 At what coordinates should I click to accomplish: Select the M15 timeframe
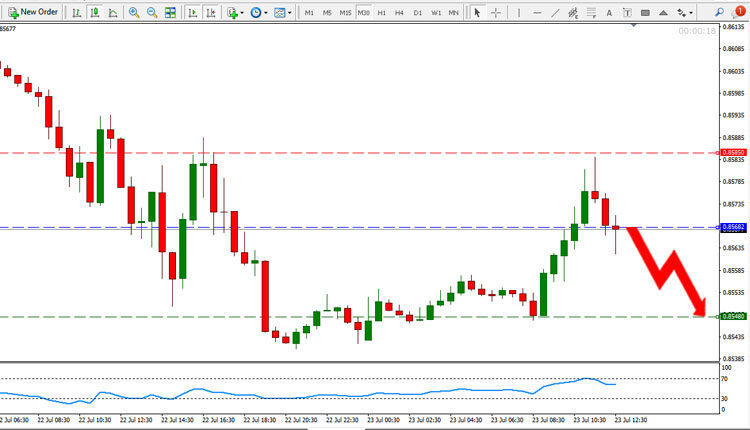point(345,13)
